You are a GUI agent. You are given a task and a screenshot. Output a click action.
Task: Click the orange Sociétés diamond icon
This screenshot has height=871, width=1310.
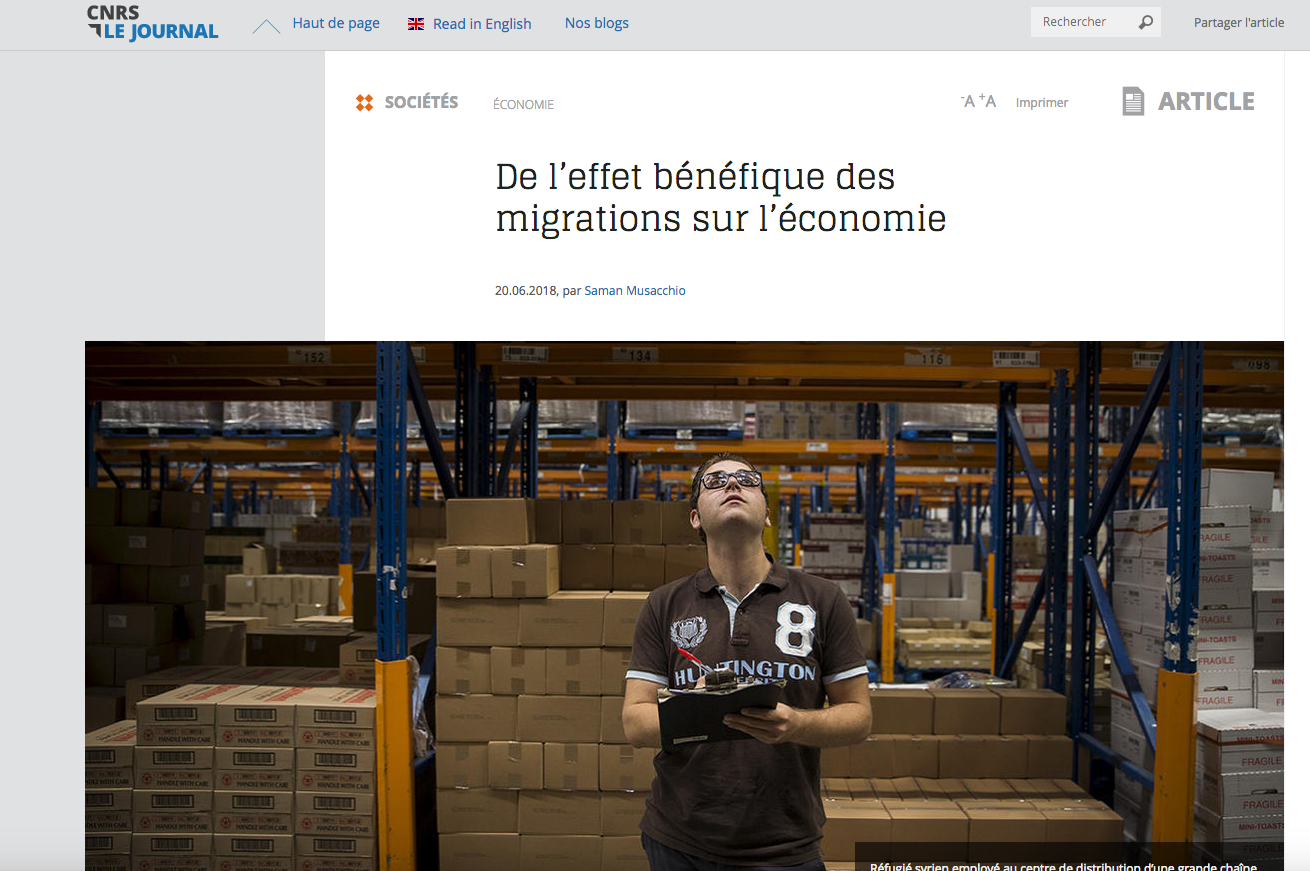(364, 102)
